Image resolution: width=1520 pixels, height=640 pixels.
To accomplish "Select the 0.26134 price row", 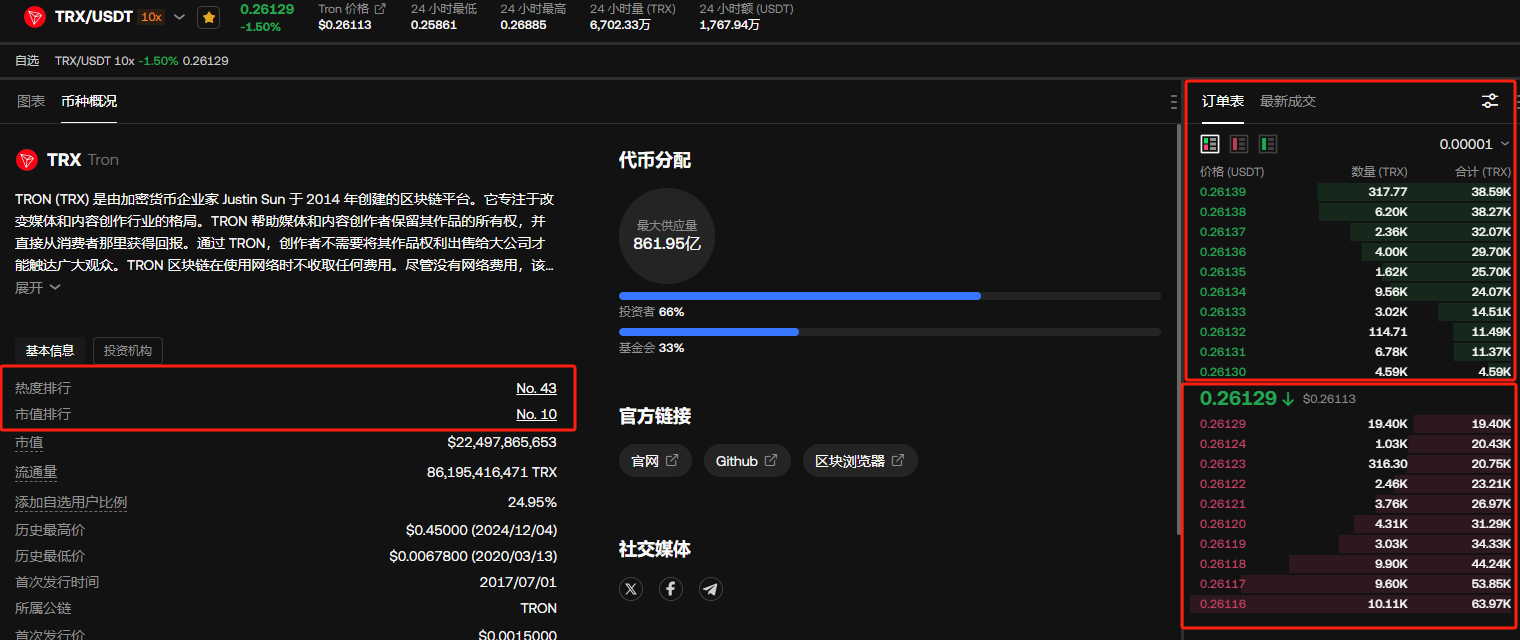I will tap(1350, 291).
